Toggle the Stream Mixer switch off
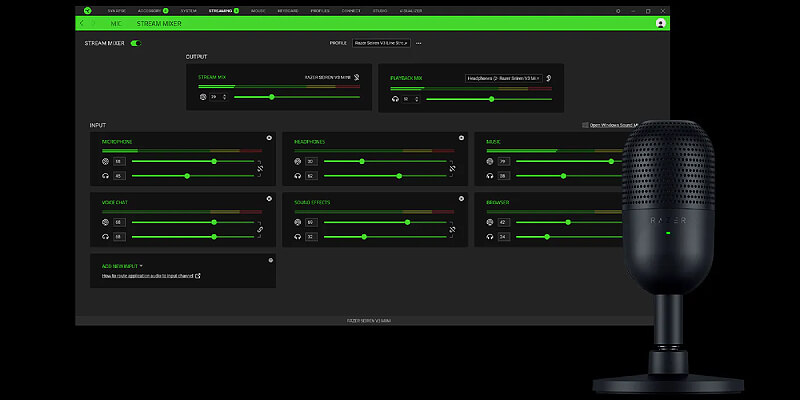800x400 pixels. pos(136,43)
